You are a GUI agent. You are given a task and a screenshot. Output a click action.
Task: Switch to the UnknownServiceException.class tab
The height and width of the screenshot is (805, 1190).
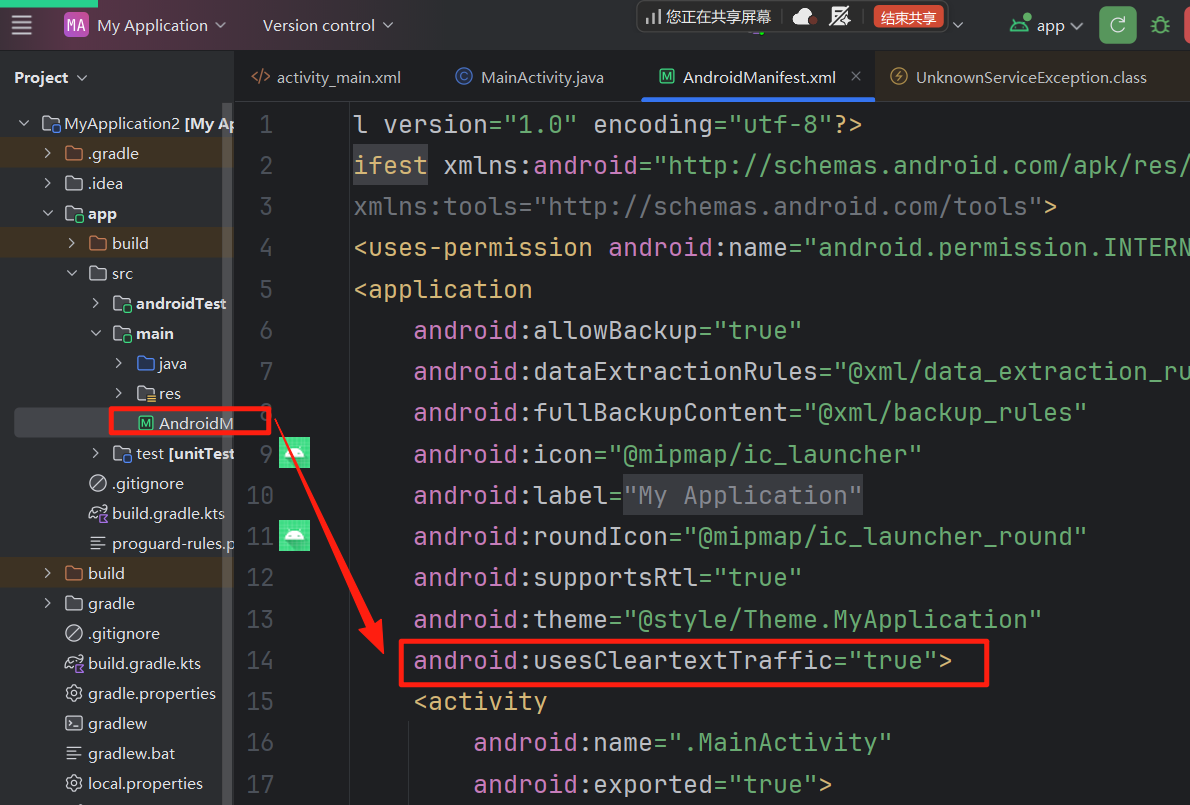[1018, 77]
